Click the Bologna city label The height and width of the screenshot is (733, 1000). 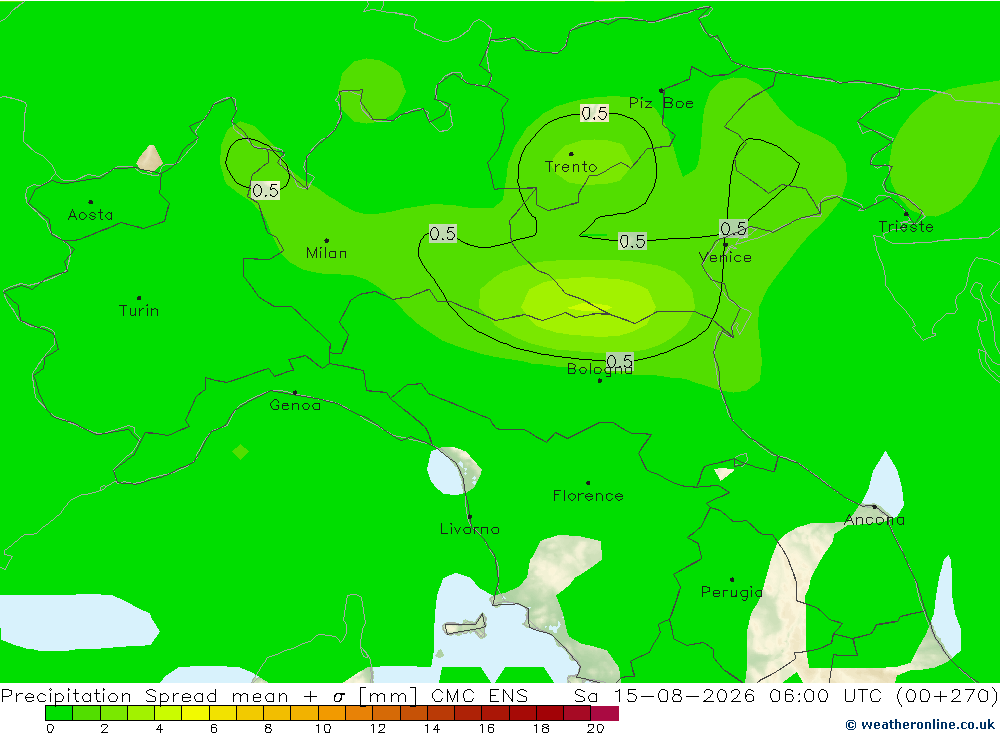599,369
